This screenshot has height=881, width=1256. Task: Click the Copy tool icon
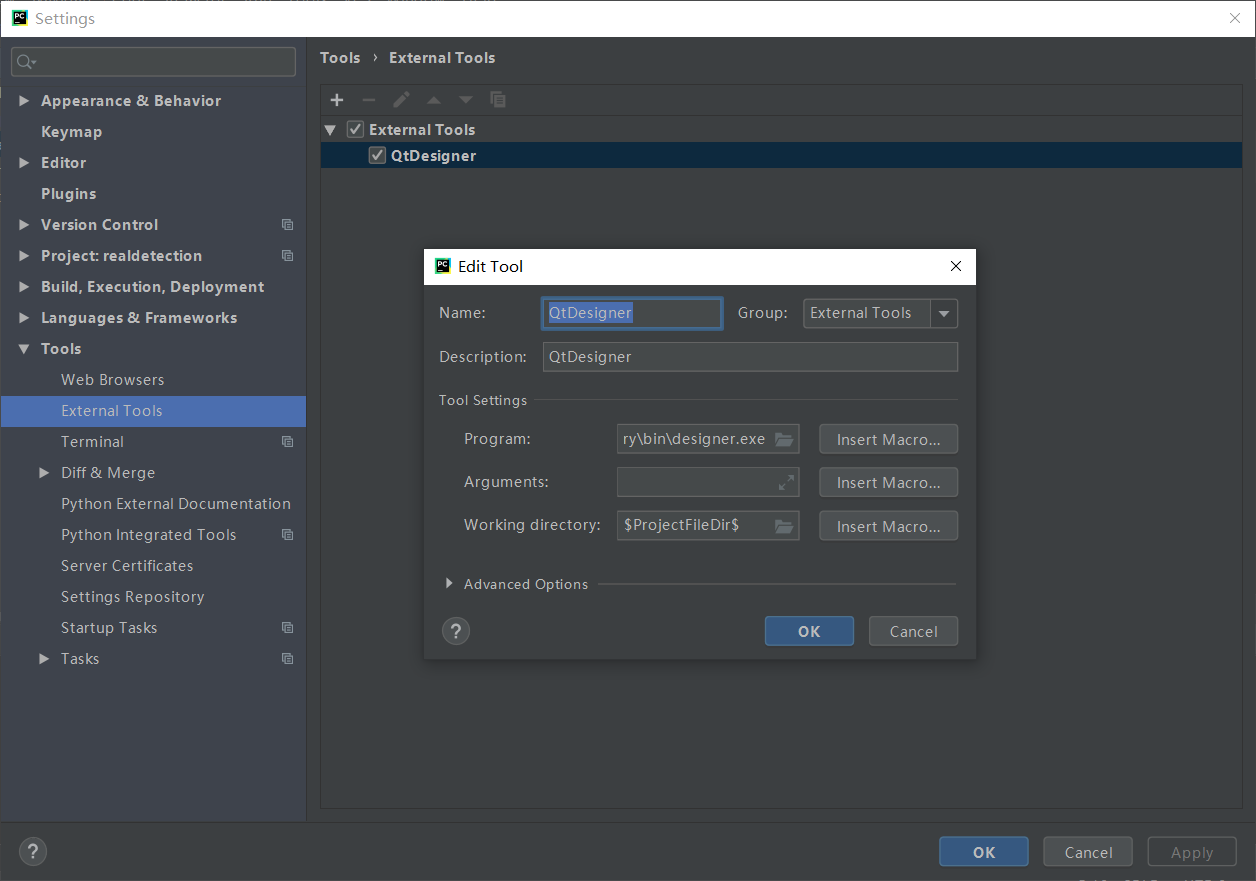click(x=498, y=100)
